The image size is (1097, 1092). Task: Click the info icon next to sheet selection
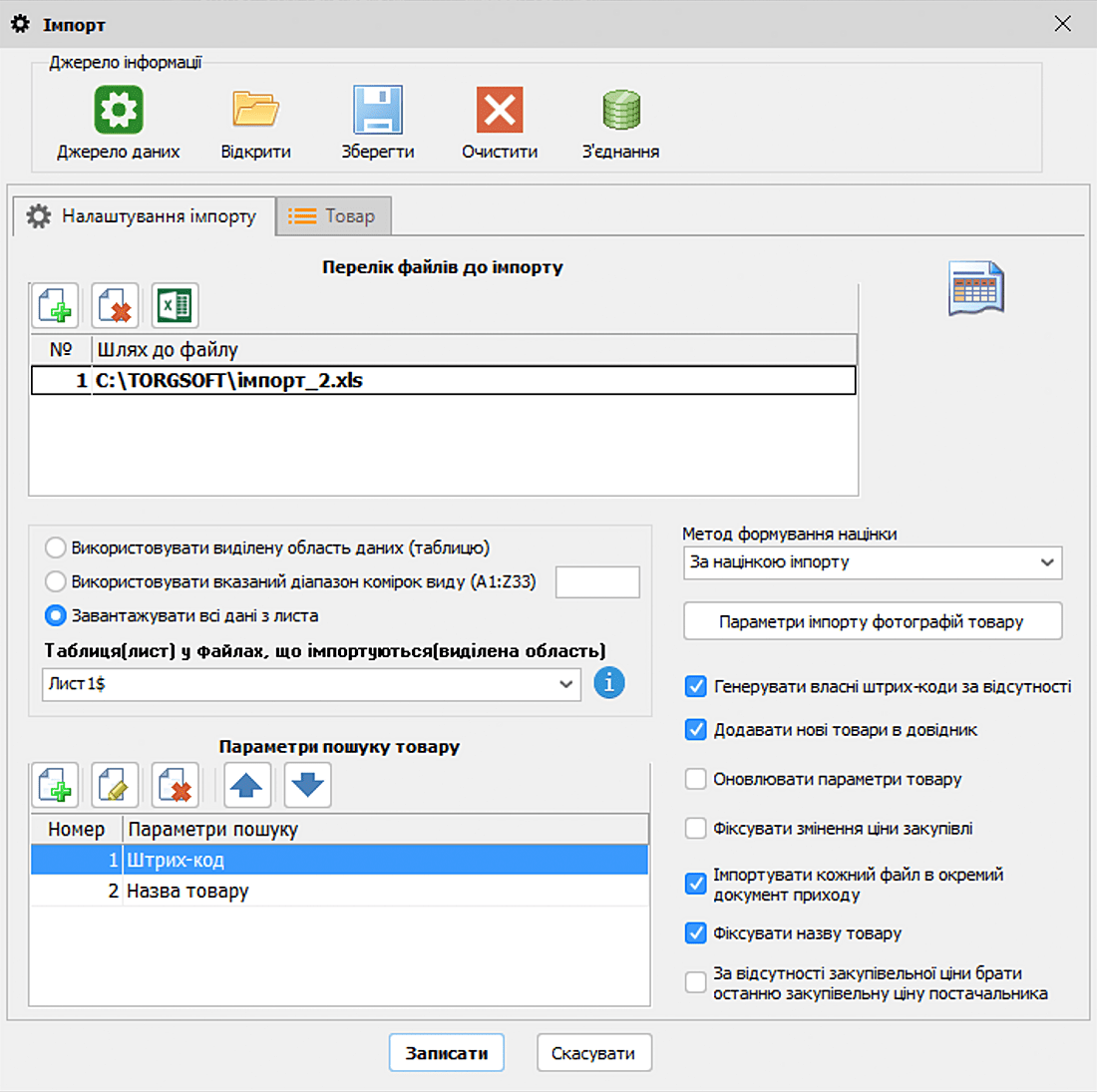[x=608, y=683]
